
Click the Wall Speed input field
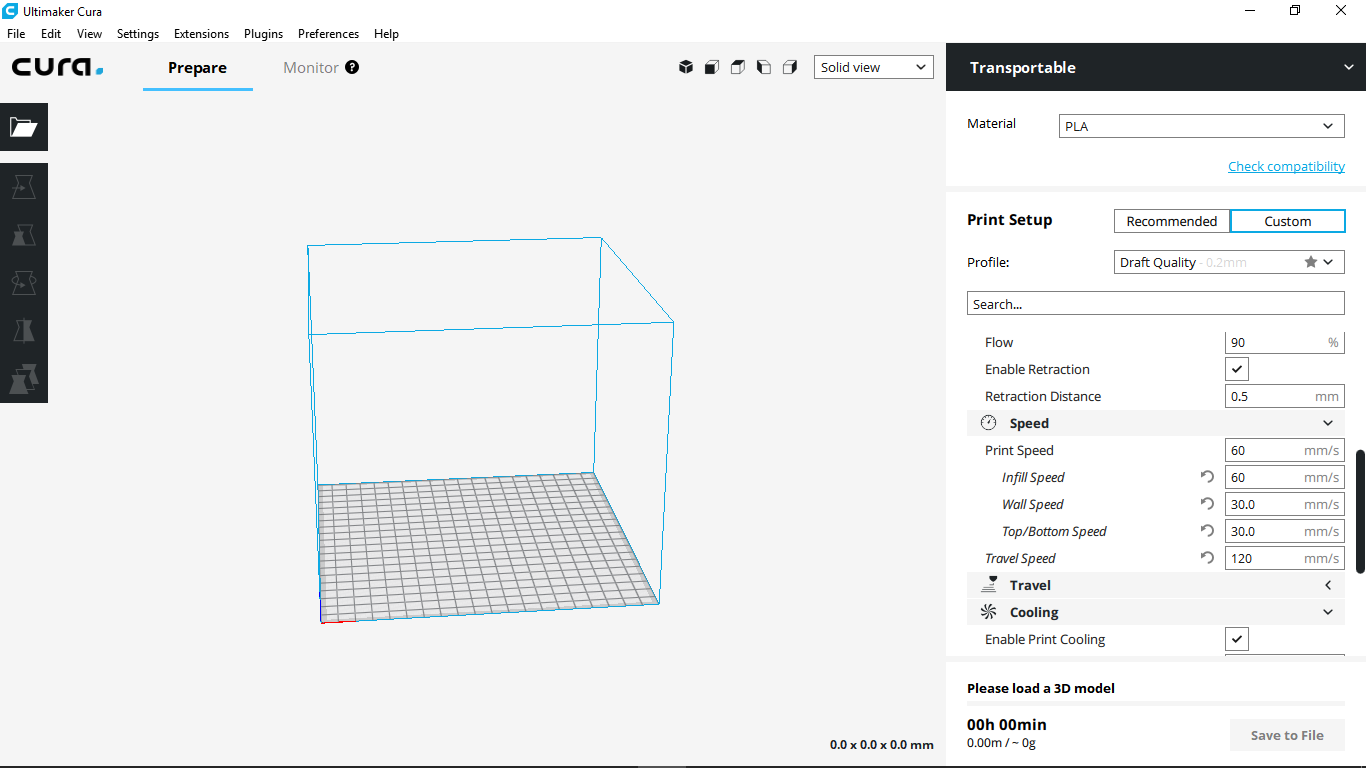[x=1285, y=504]
